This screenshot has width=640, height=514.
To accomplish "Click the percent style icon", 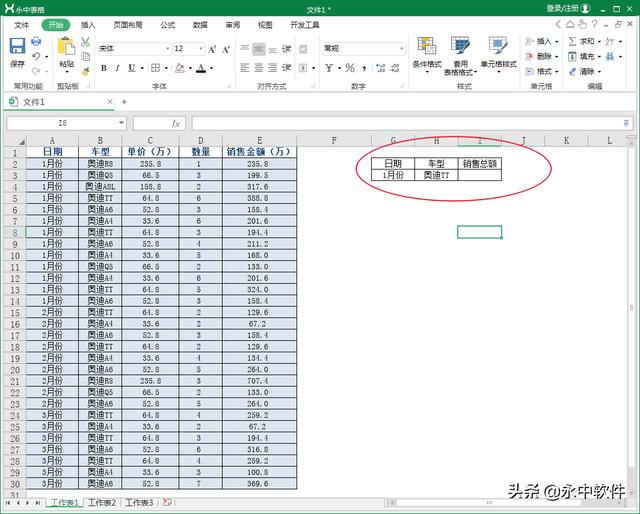I will point(350,68).
